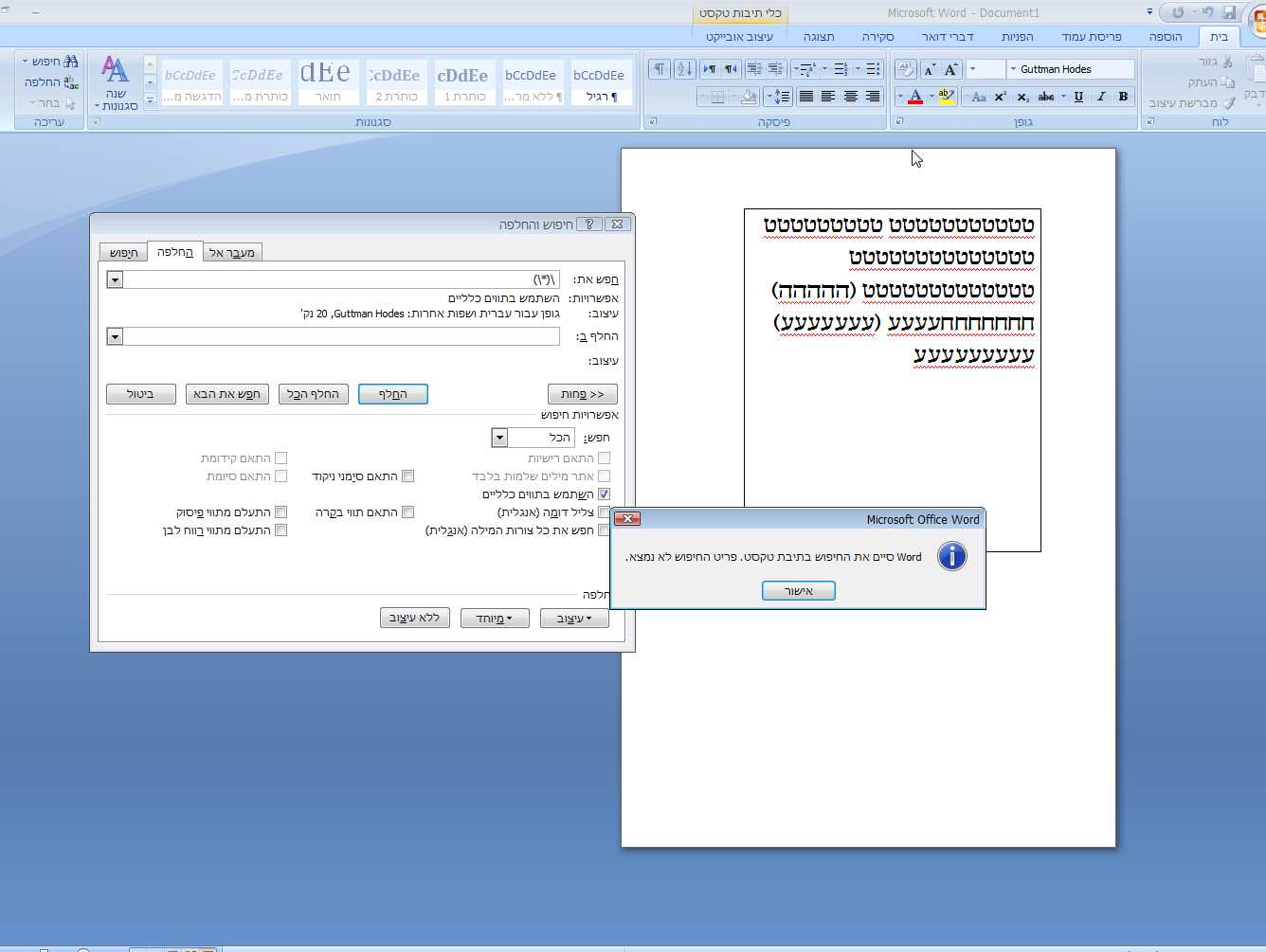Click the Numbering list icon
The width and height of the screenshot is (1266, 952).
point(840,69)
